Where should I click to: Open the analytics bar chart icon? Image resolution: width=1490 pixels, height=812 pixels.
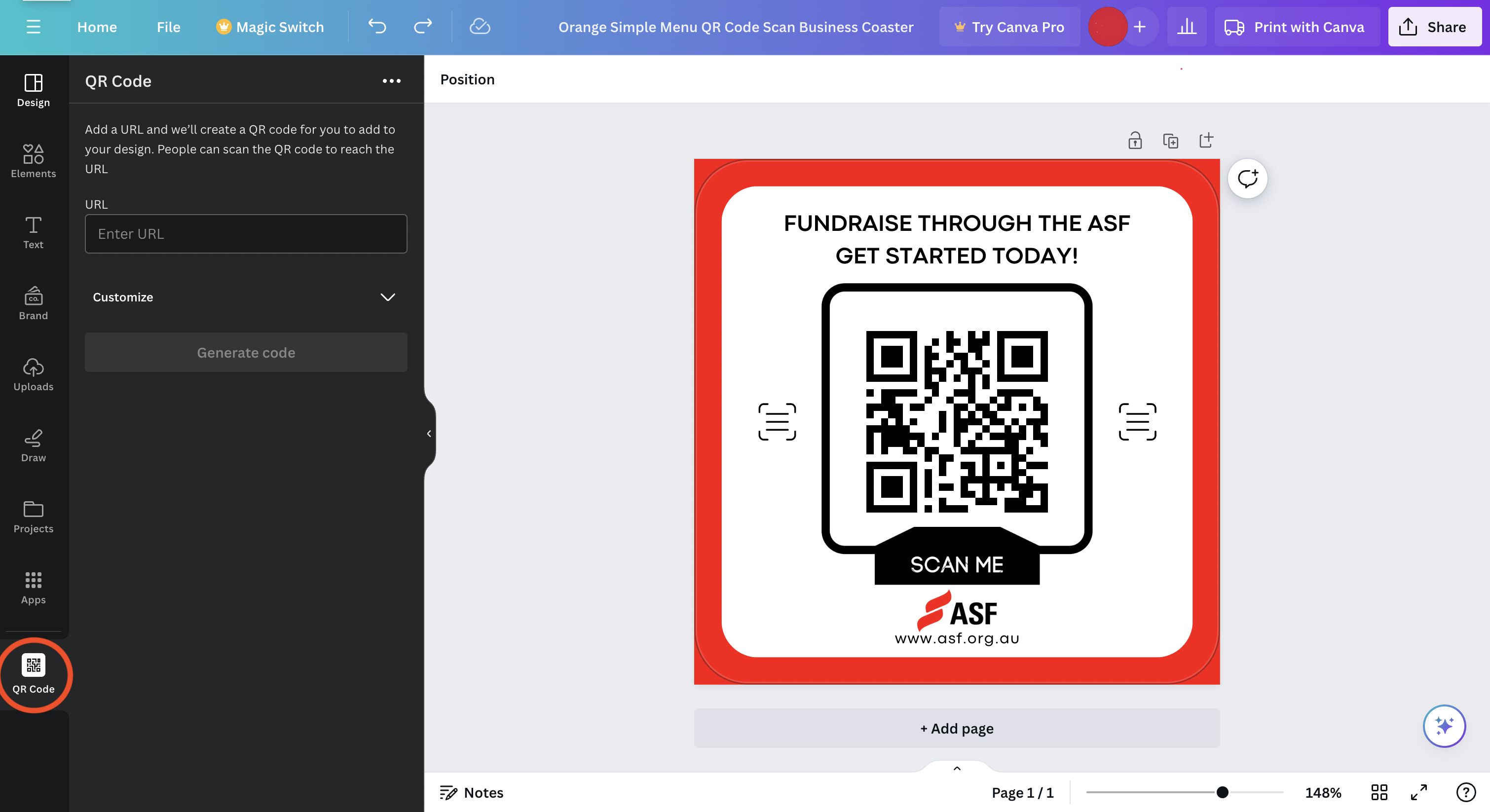tap(1187, 27)
